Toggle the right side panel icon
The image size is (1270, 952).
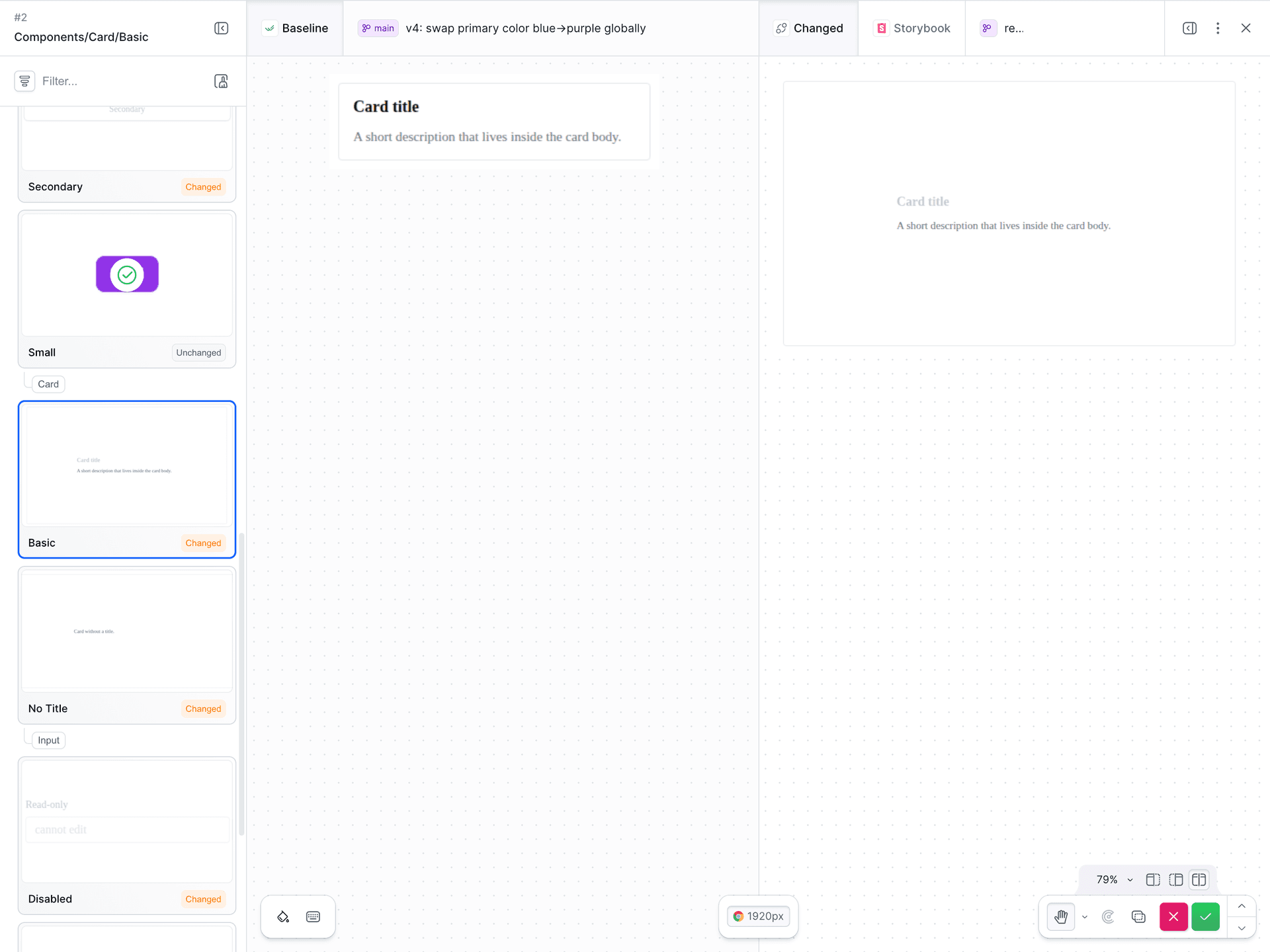1190,28
